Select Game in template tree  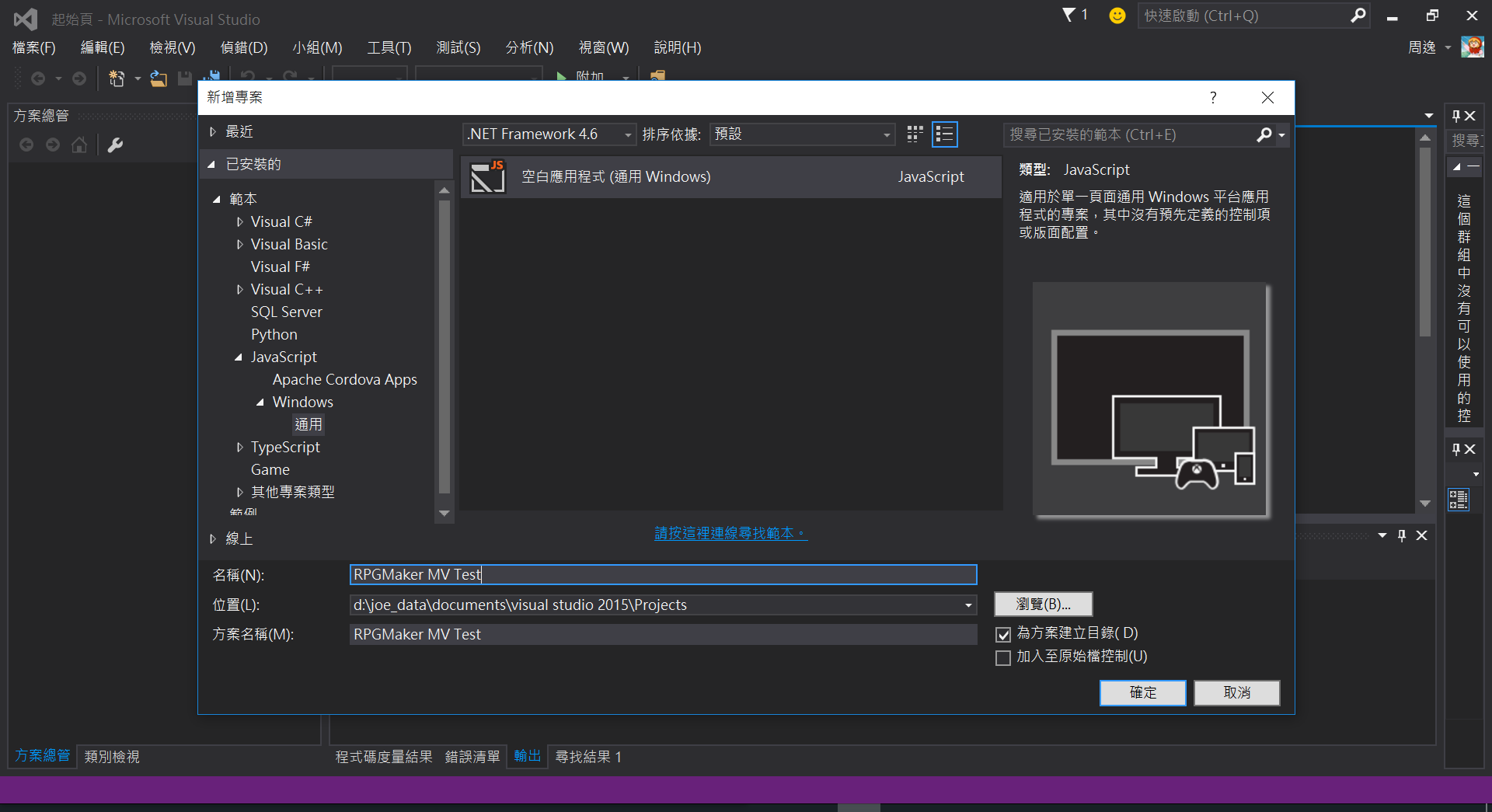coord(270,469)
